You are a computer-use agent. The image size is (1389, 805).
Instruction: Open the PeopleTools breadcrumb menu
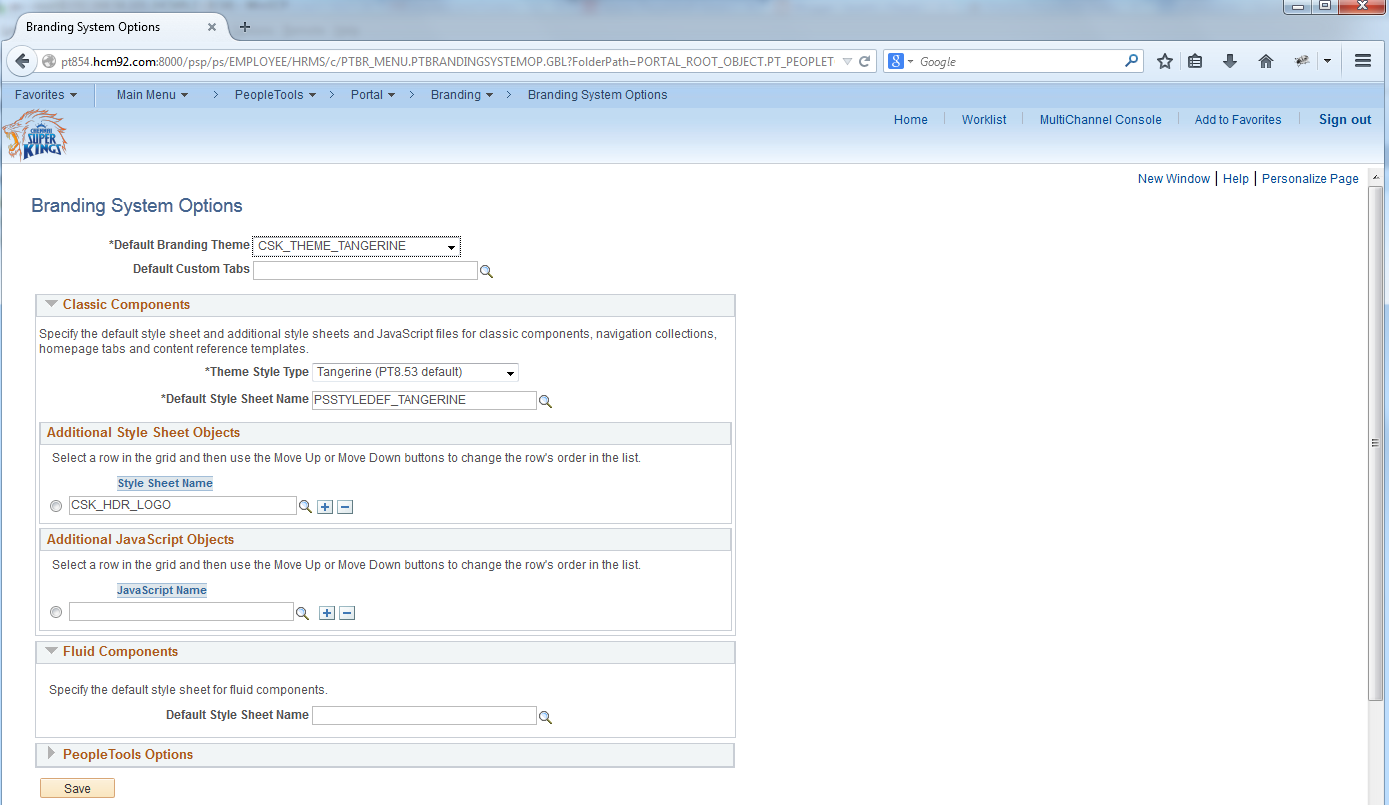(275, 94)
